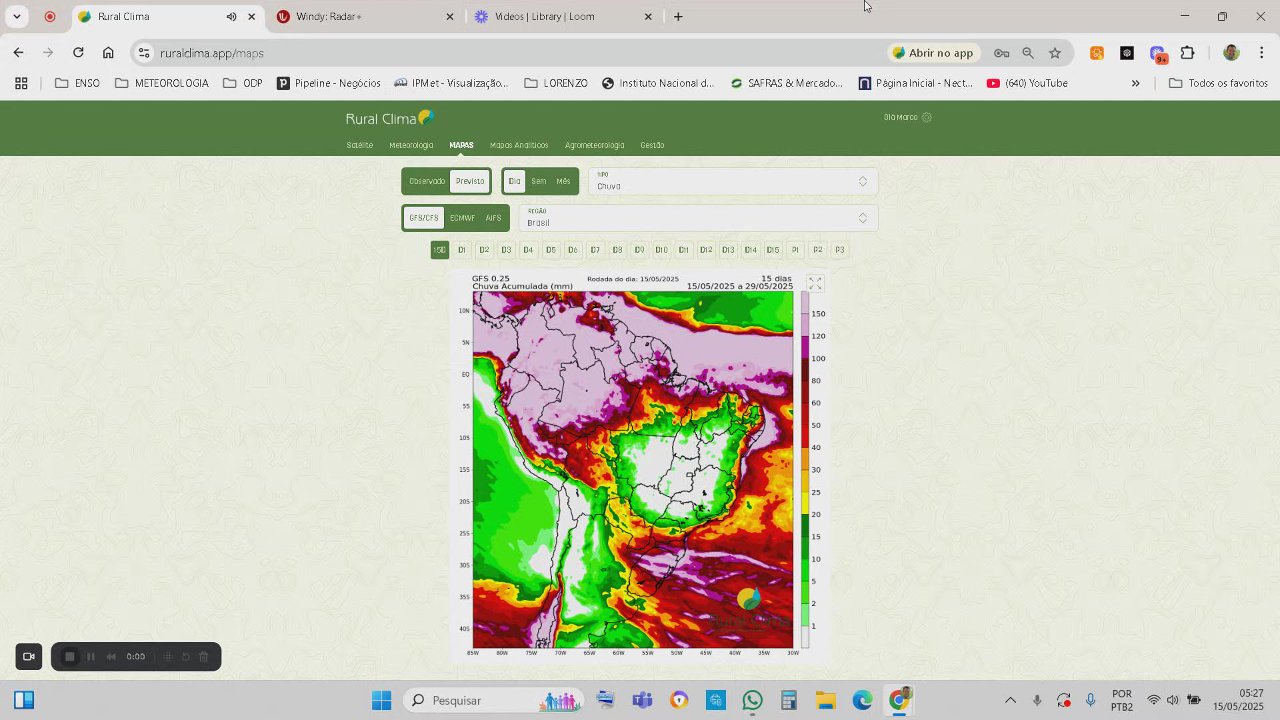Open the Calculator from the taskbar
The height and width of the screenshot is (720, 1280).
789,700
